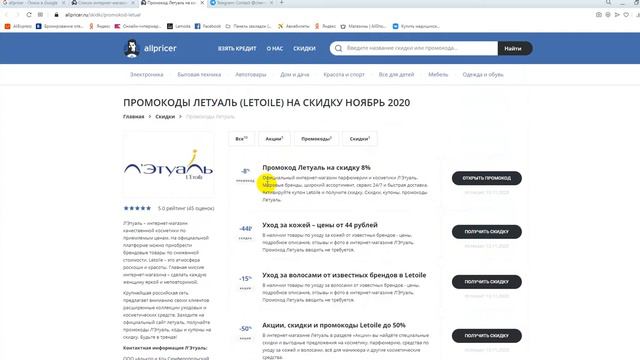
Task: Open a new tab with plus icon
Action: click(x=282, y=2)
